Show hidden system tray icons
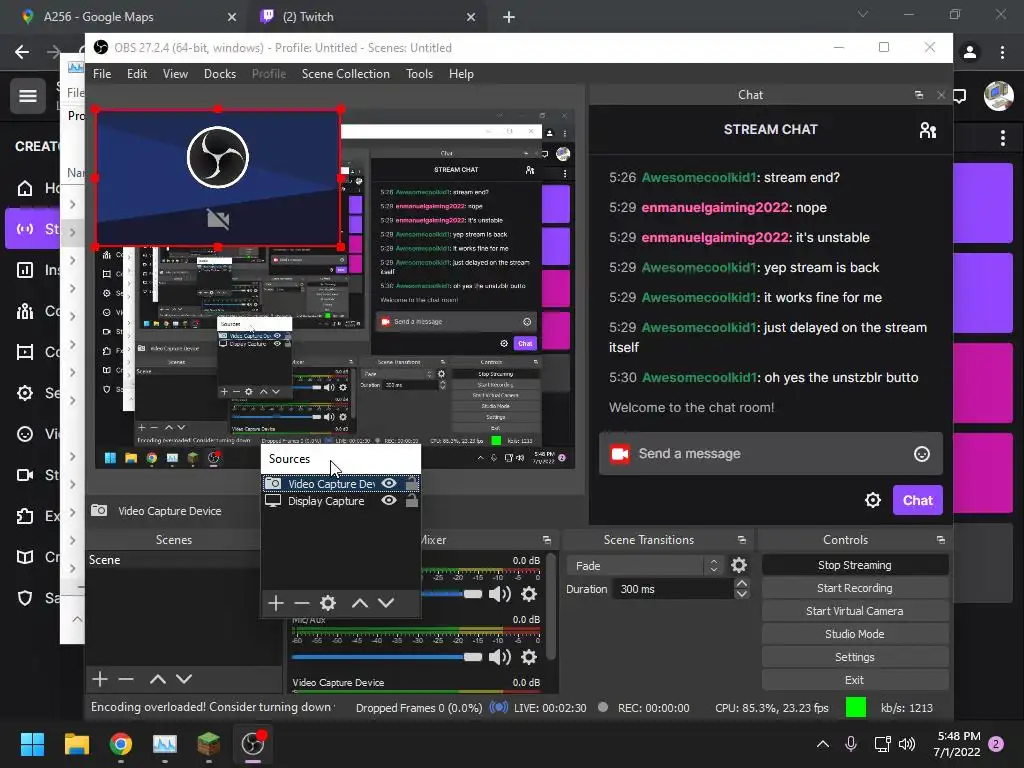Viewport: 1024px width, 768px height. [823, 744]
